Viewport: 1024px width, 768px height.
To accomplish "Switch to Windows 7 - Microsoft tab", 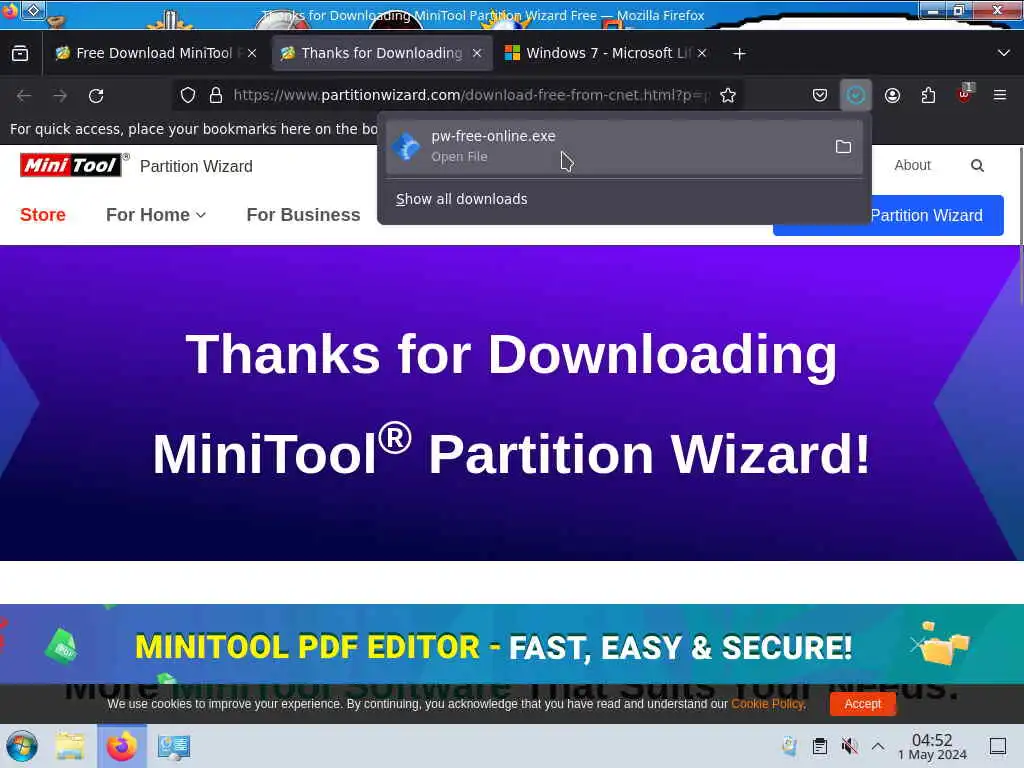I will [x=606, y=54].
